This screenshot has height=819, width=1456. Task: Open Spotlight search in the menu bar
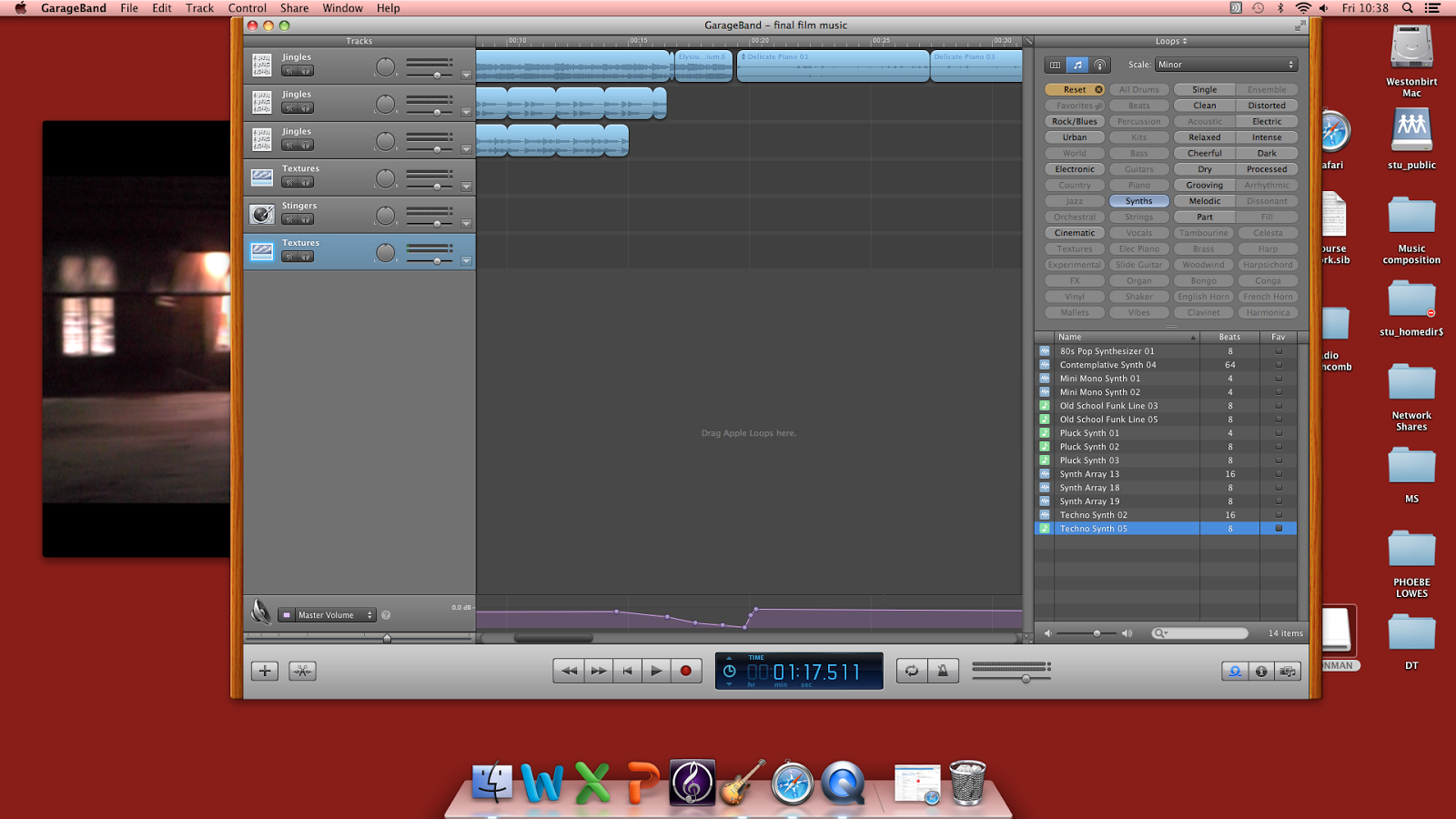pyautogui.click(x=1407, y=8)
